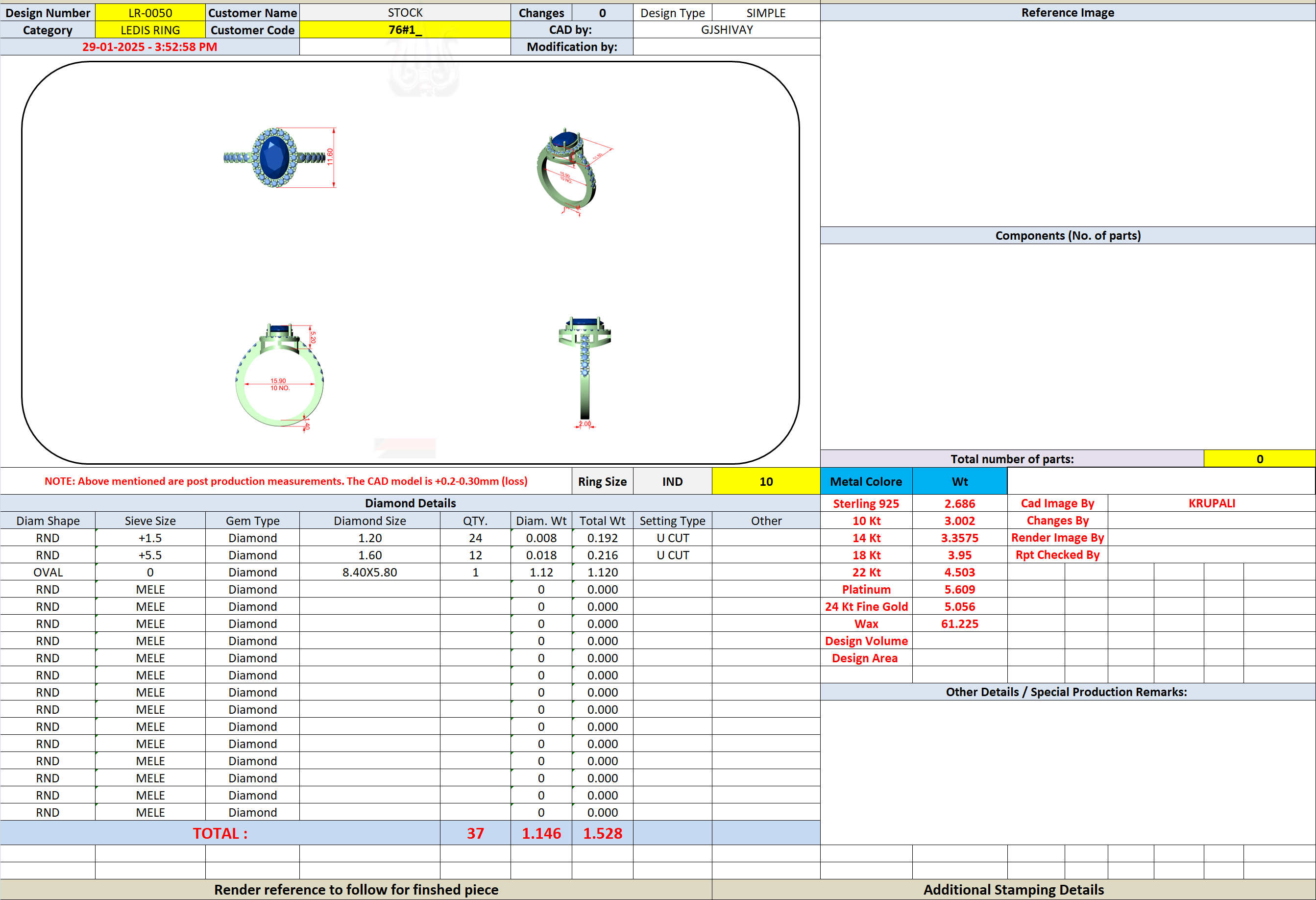
Task: Select the 1.20 diamond size cell
Action: tap(370, 538)
